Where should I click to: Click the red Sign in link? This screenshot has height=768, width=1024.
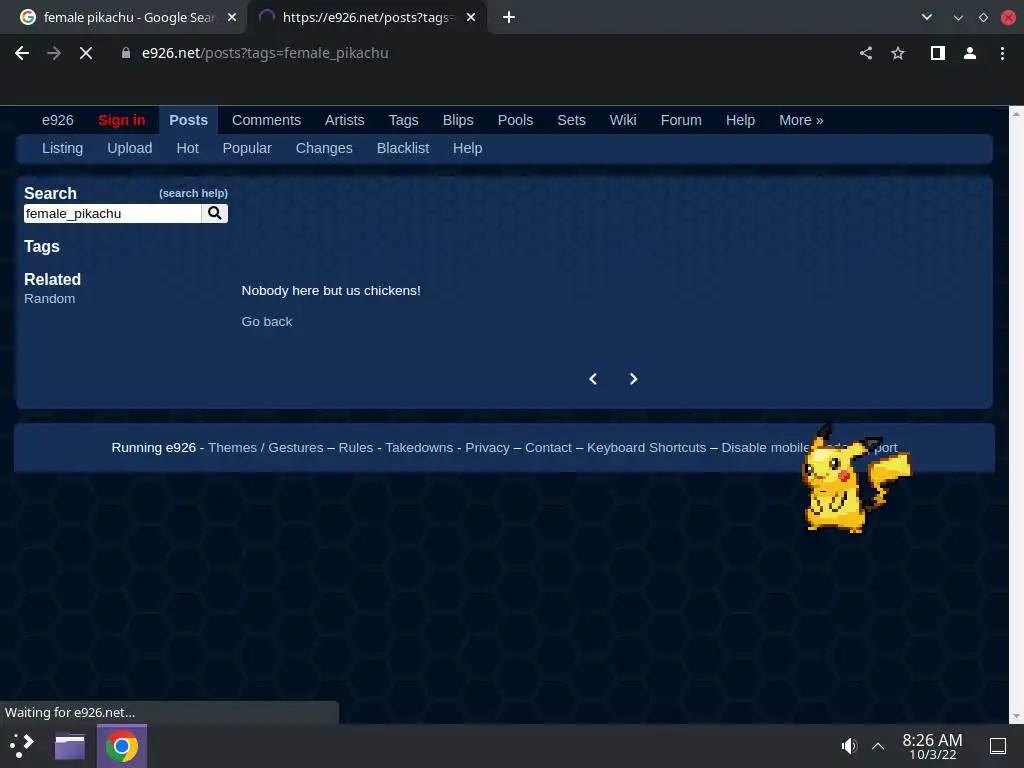[121, 120]
